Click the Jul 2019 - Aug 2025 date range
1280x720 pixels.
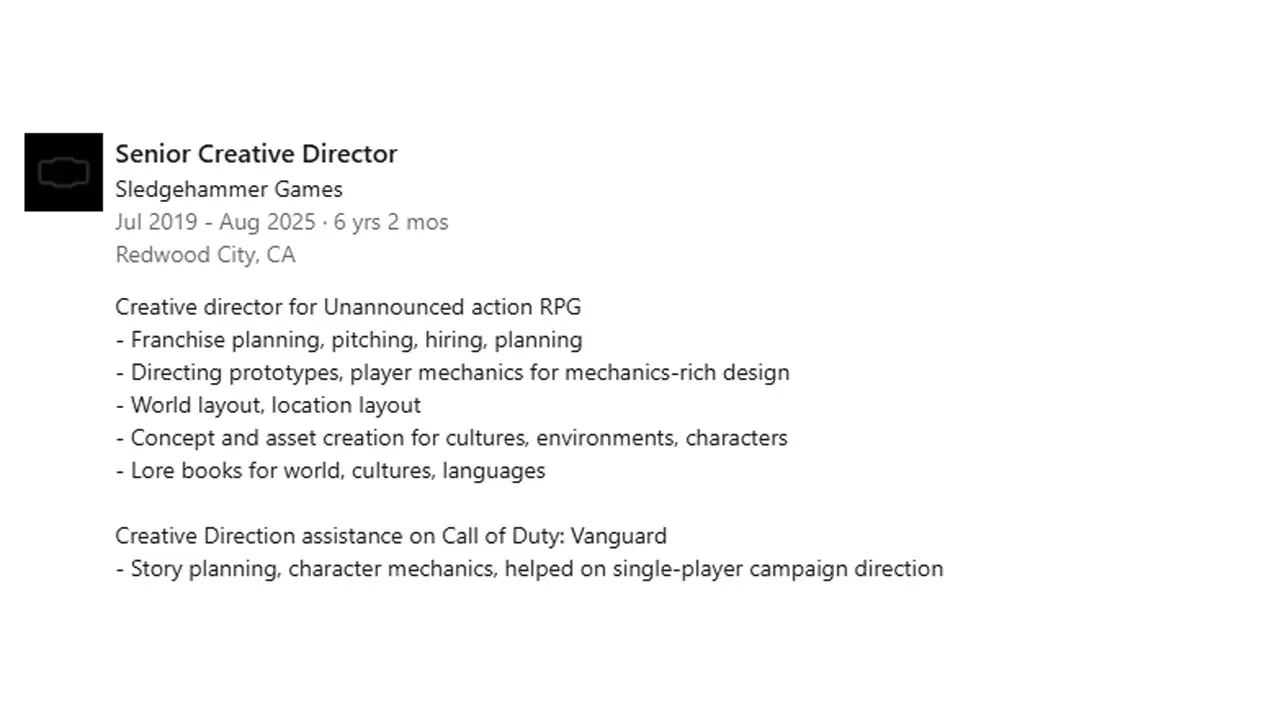point(215,222)
